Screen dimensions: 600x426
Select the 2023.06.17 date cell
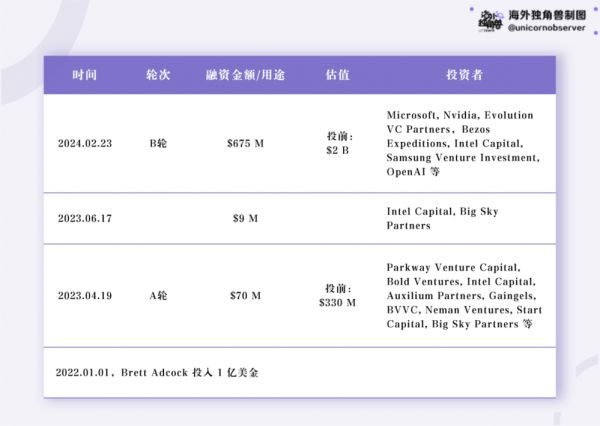pyautogui.click(x=85, y=219)
